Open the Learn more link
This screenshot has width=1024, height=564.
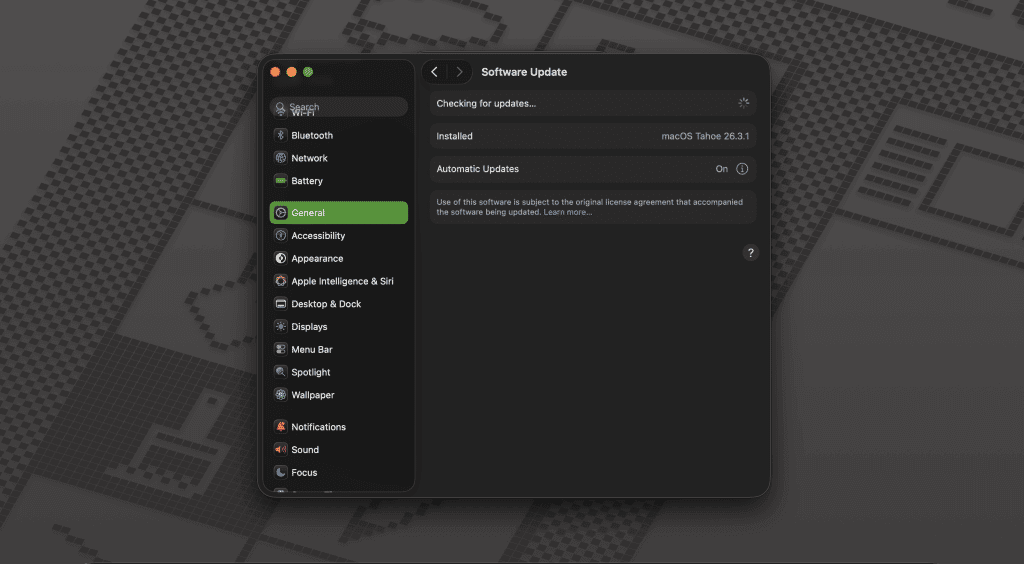pos(567,212)
